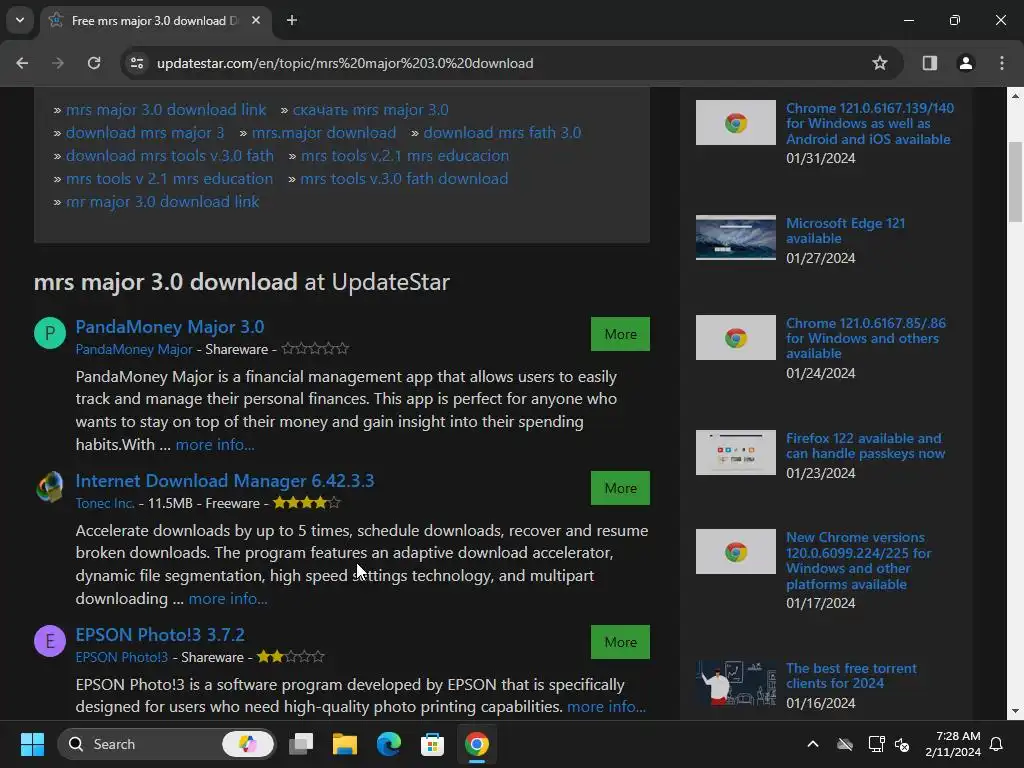Go back to the previous page
This screenshot has width=1024, height=768.
point(22,63)
